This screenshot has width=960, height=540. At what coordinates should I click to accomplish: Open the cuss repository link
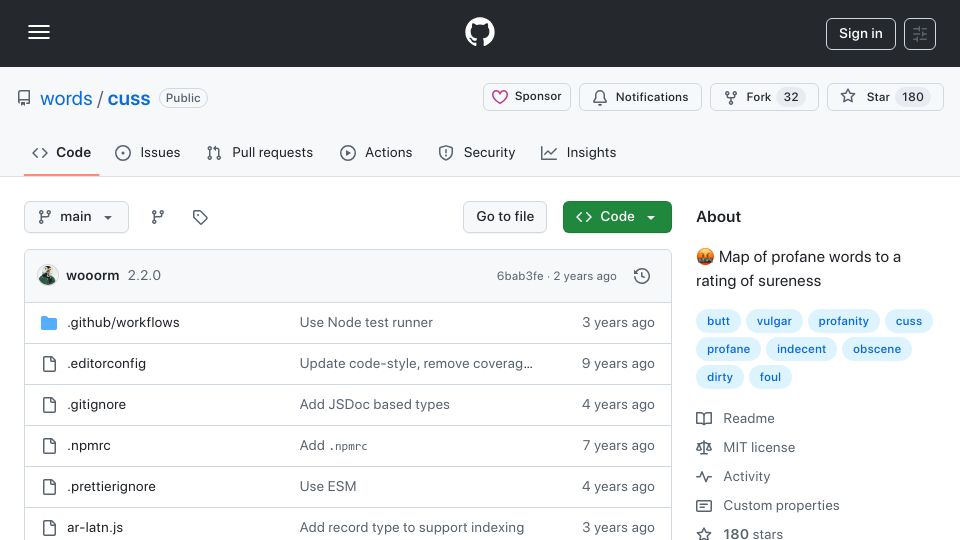(129, 99)
